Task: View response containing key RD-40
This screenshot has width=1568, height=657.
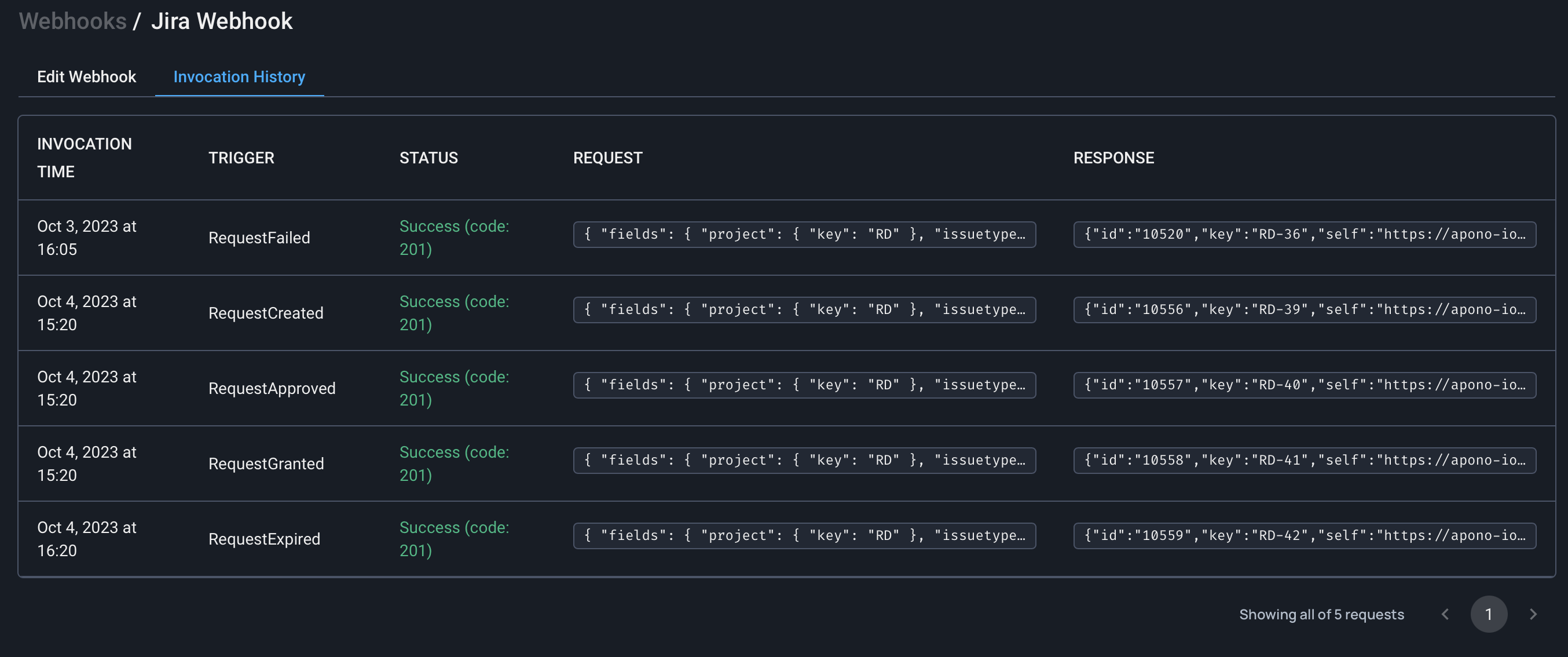Action: (x=1304, y=385)
